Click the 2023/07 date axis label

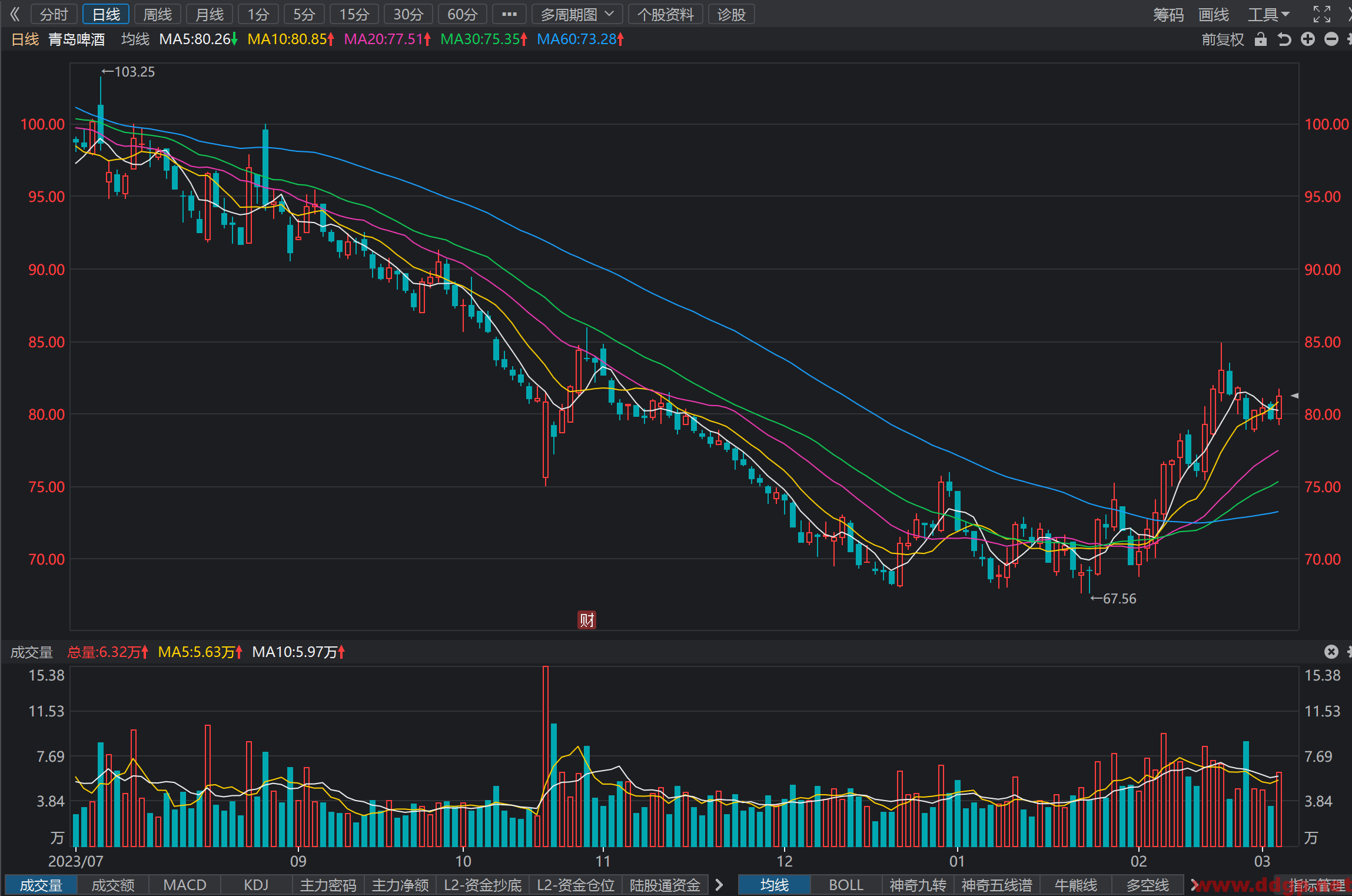(75, 861)
